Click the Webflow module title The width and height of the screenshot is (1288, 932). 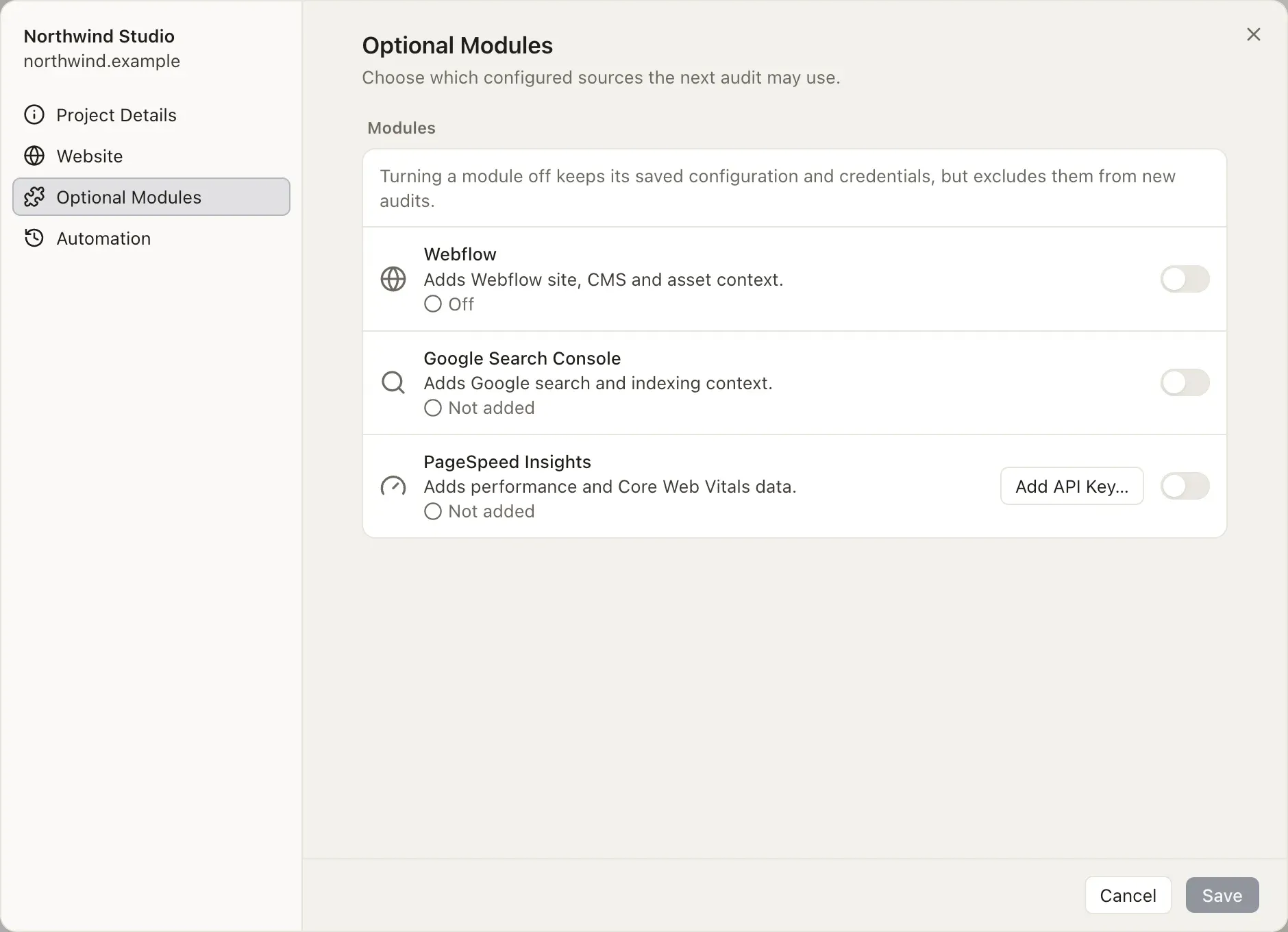pos(460,254)
